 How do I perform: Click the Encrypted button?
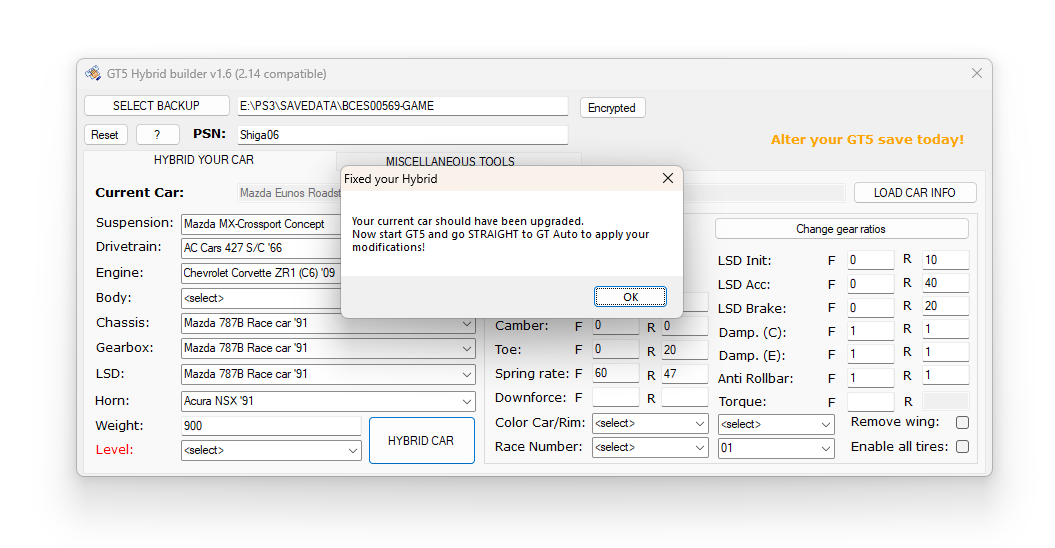tap(612, 108)
